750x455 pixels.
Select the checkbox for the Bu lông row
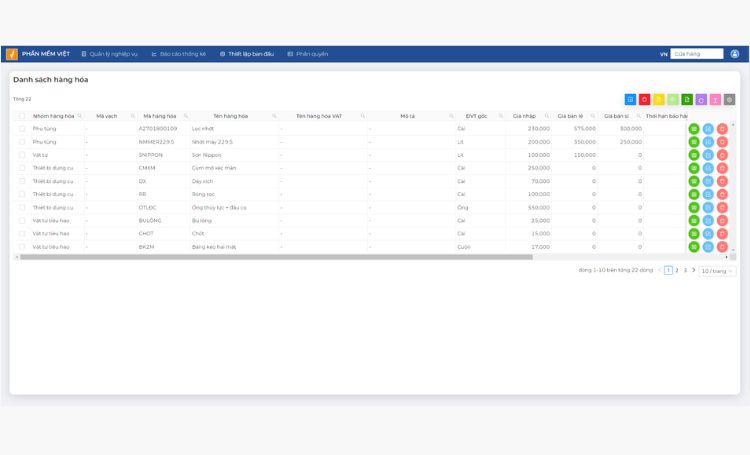pyautogui.click(x=22, y=221)
